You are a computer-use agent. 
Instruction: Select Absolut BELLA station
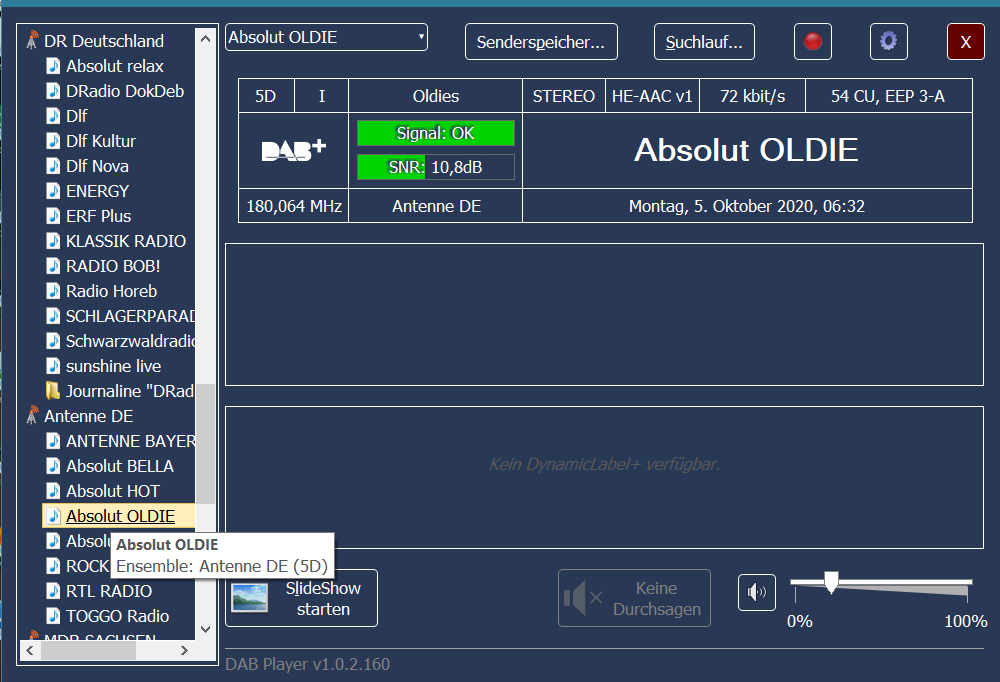(x=119, y=466)
